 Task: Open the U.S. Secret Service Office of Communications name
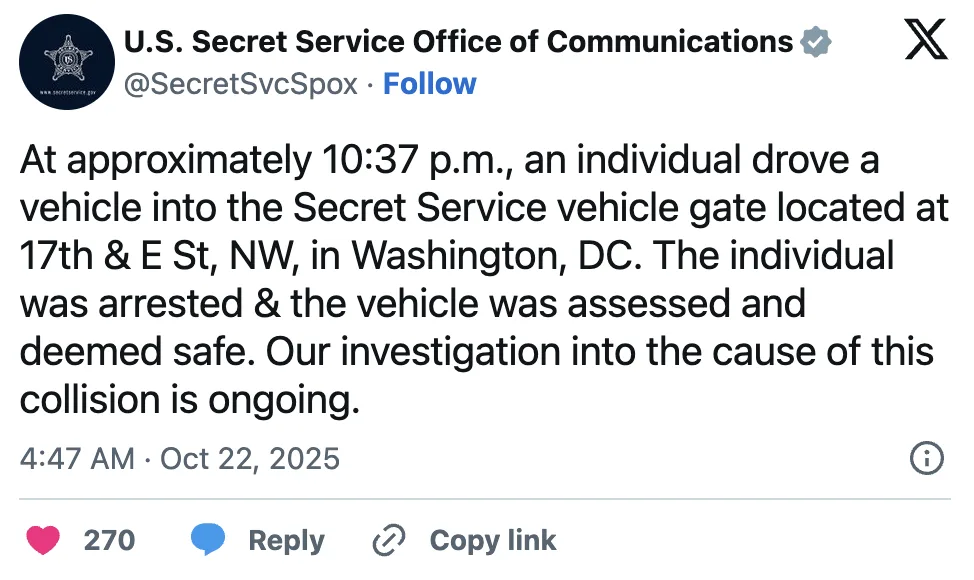pos(458,42)
